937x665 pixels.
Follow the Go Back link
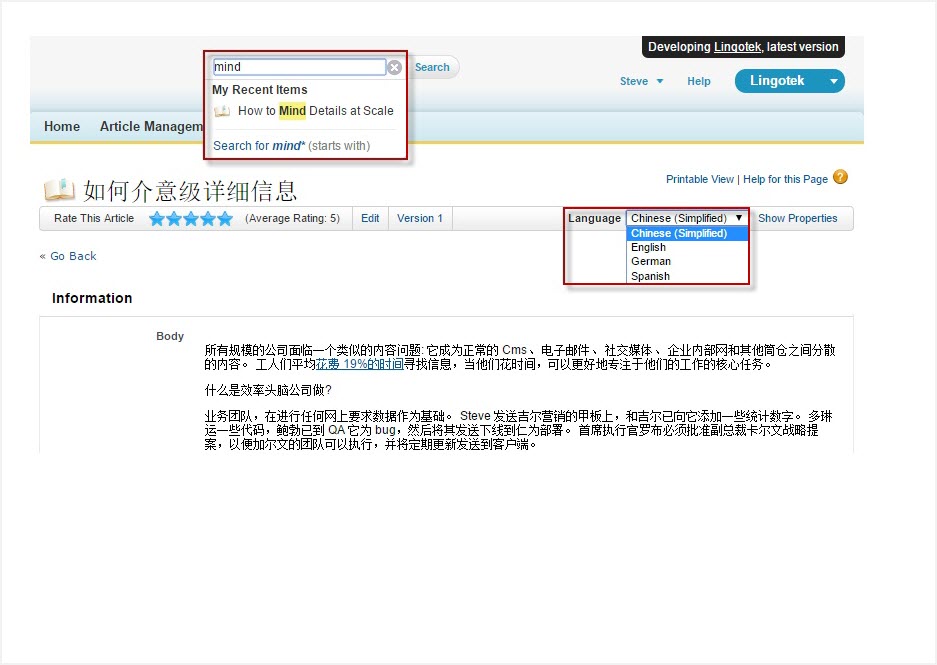[68, 256]
